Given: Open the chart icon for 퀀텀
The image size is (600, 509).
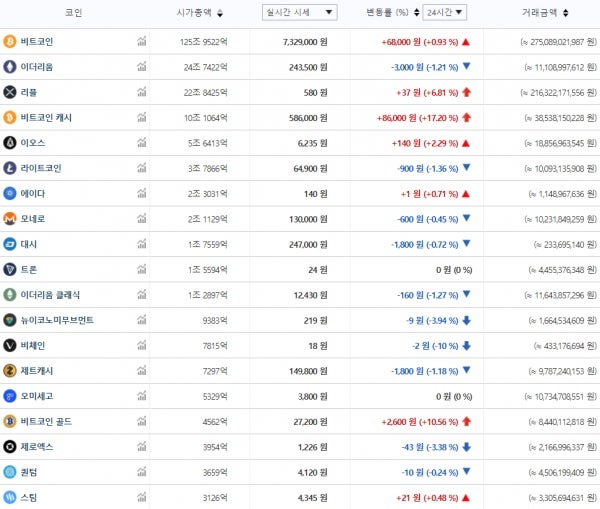Looking at the screenshot, I should (142, 471).
